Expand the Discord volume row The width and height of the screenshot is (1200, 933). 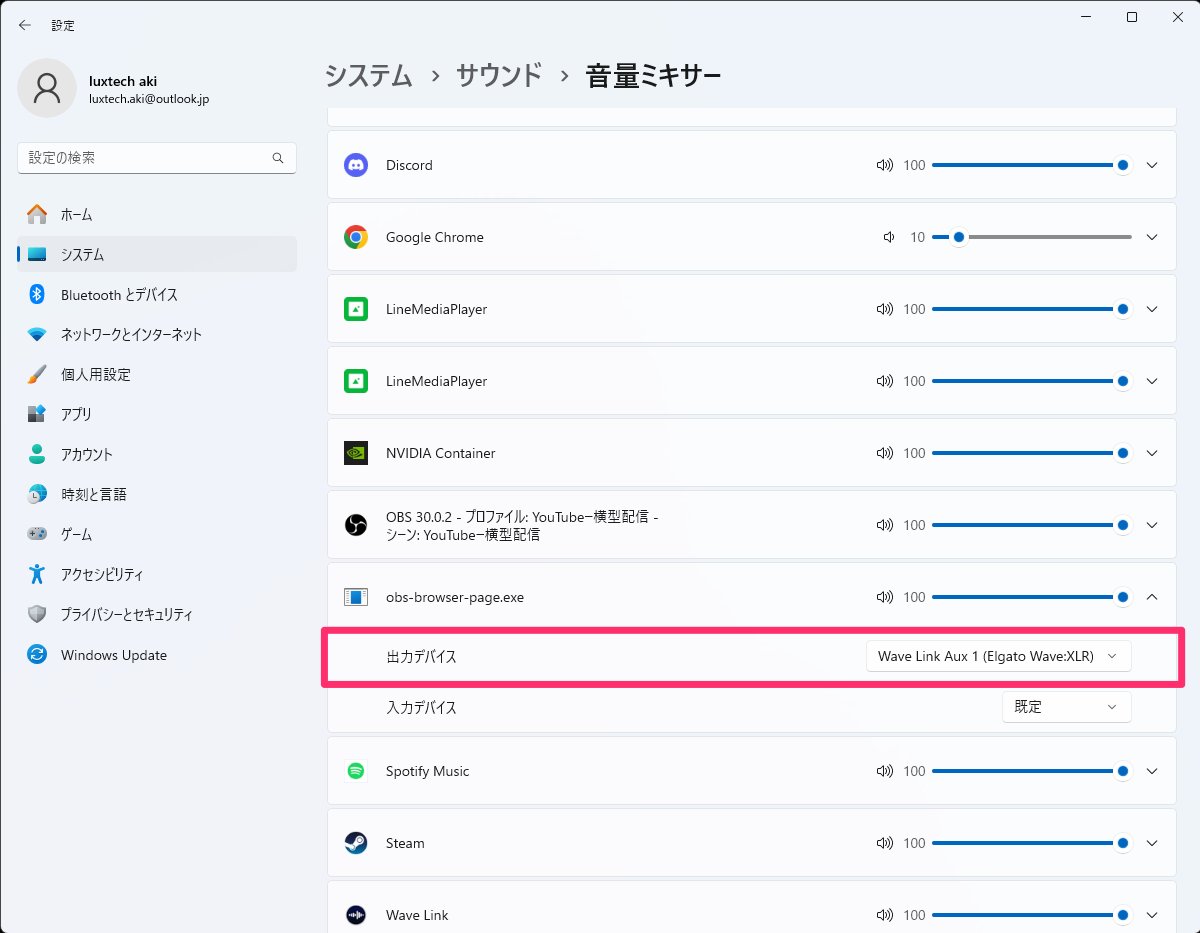[x=1152, y=165]
